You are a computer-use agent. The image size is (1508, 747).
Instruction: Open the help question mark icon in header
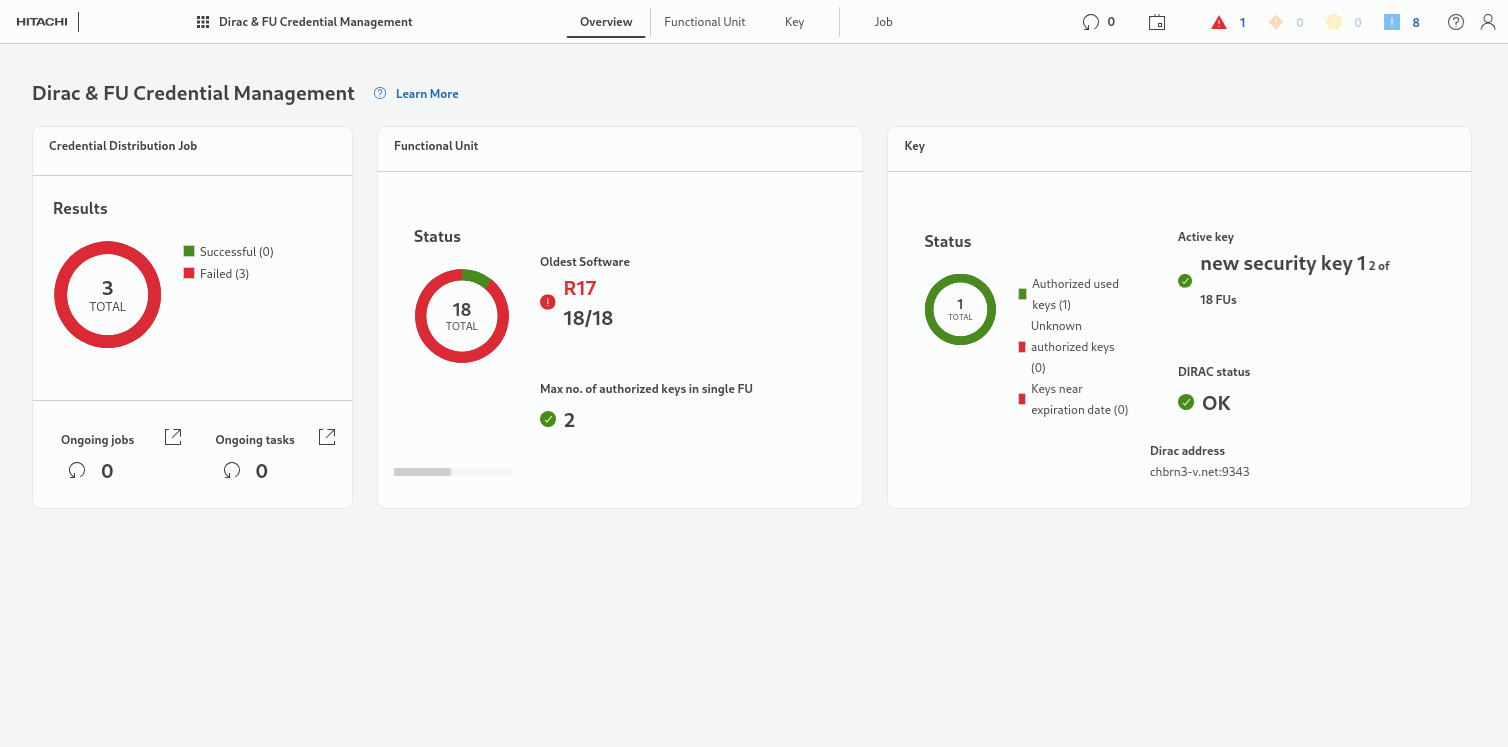[1456, 22]
